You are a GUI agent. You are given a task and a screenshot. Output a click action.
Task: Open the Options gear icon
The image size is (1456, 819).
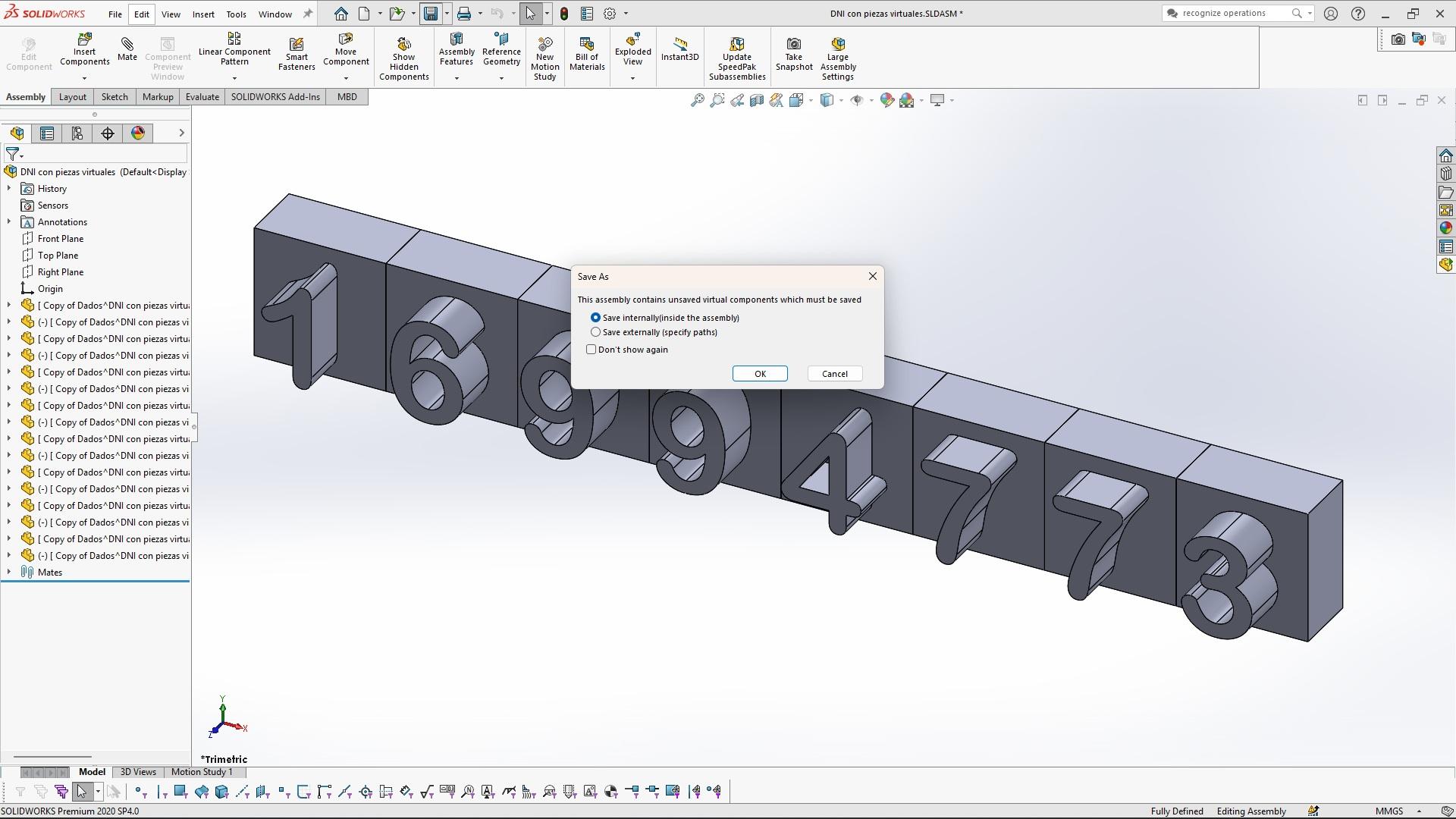click(610, 14)
